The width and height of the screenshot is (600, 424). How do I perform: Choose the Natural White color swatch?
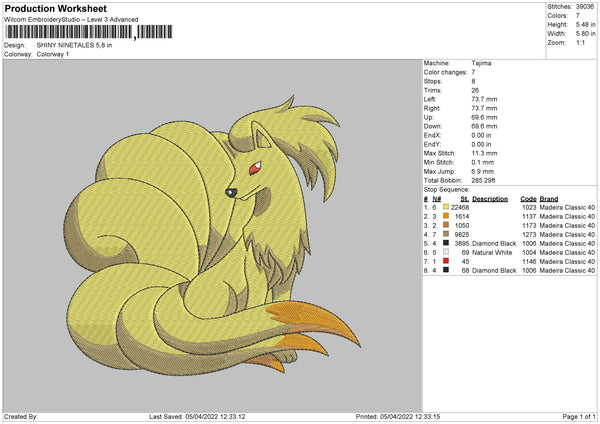click(x=445, y=251)
